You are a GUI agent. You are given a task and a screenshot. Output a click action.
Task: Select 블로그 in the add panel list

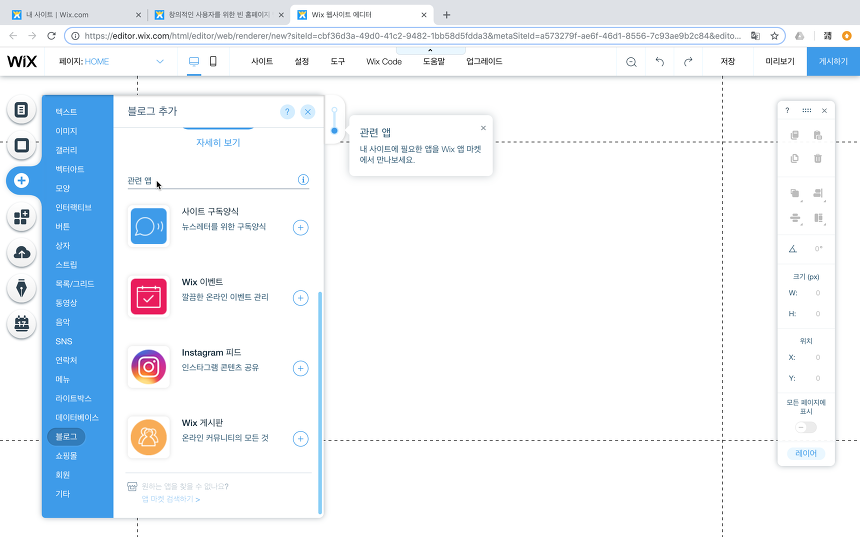(66, 437)
